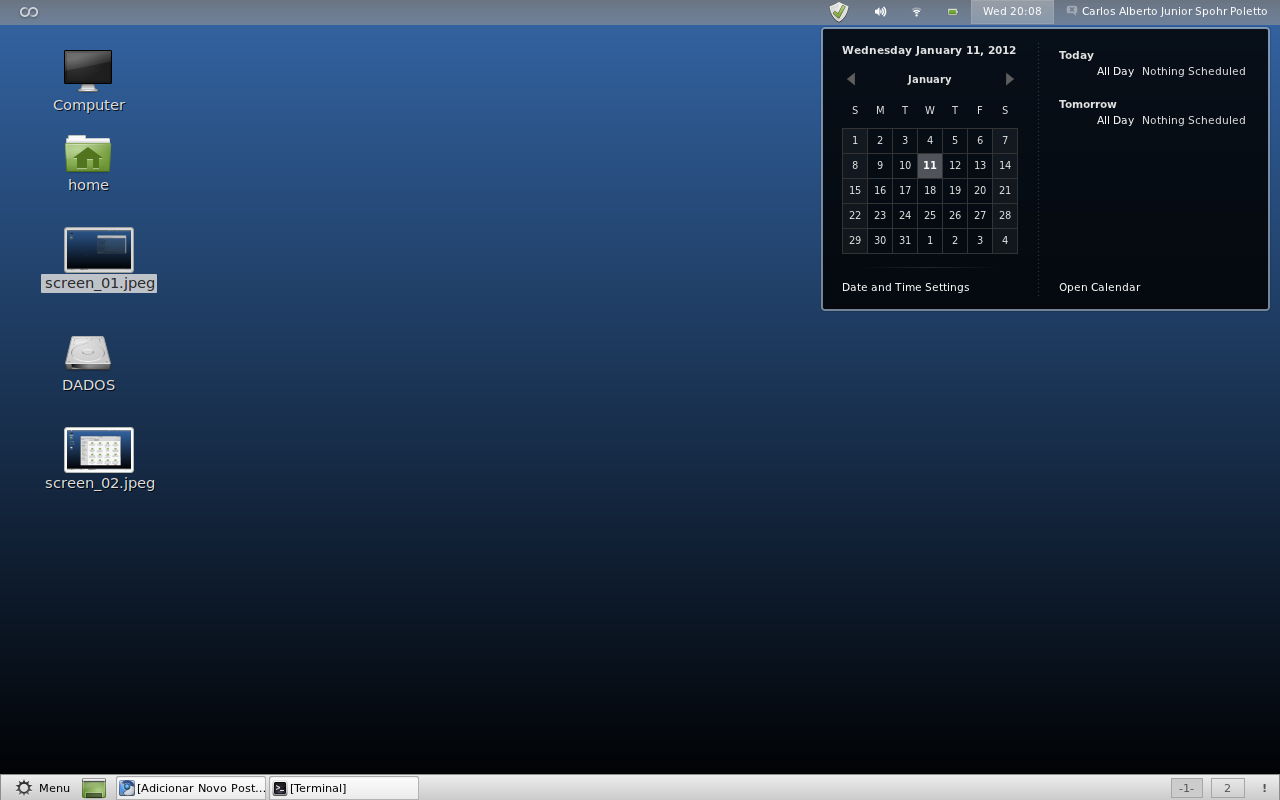Select the screen_01.jpeg thumbnail
Screen dimensions: 1280x800
tap(99, 250)
